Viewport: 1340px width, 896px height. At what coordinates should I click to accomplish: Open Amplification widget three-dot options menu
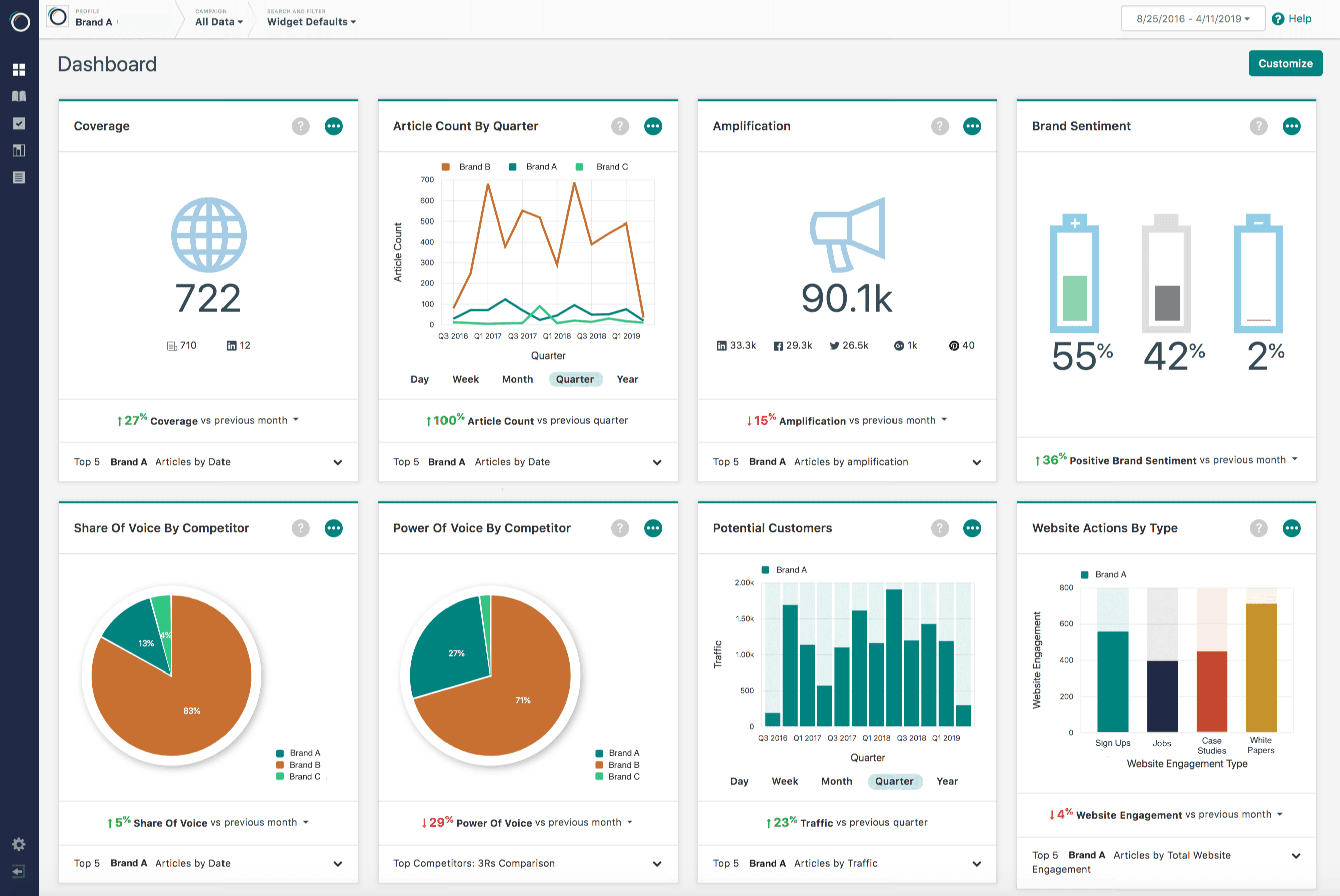pos(972,126)
